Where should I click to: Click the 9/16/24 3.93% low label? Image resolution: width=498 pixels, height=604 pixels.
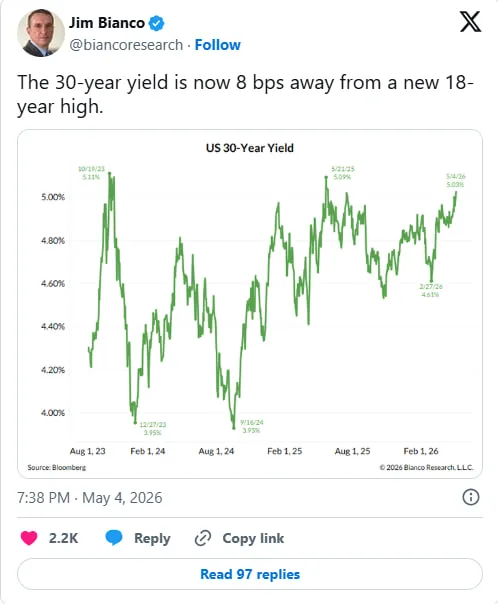pyautogui.click(x=252, y=426)
